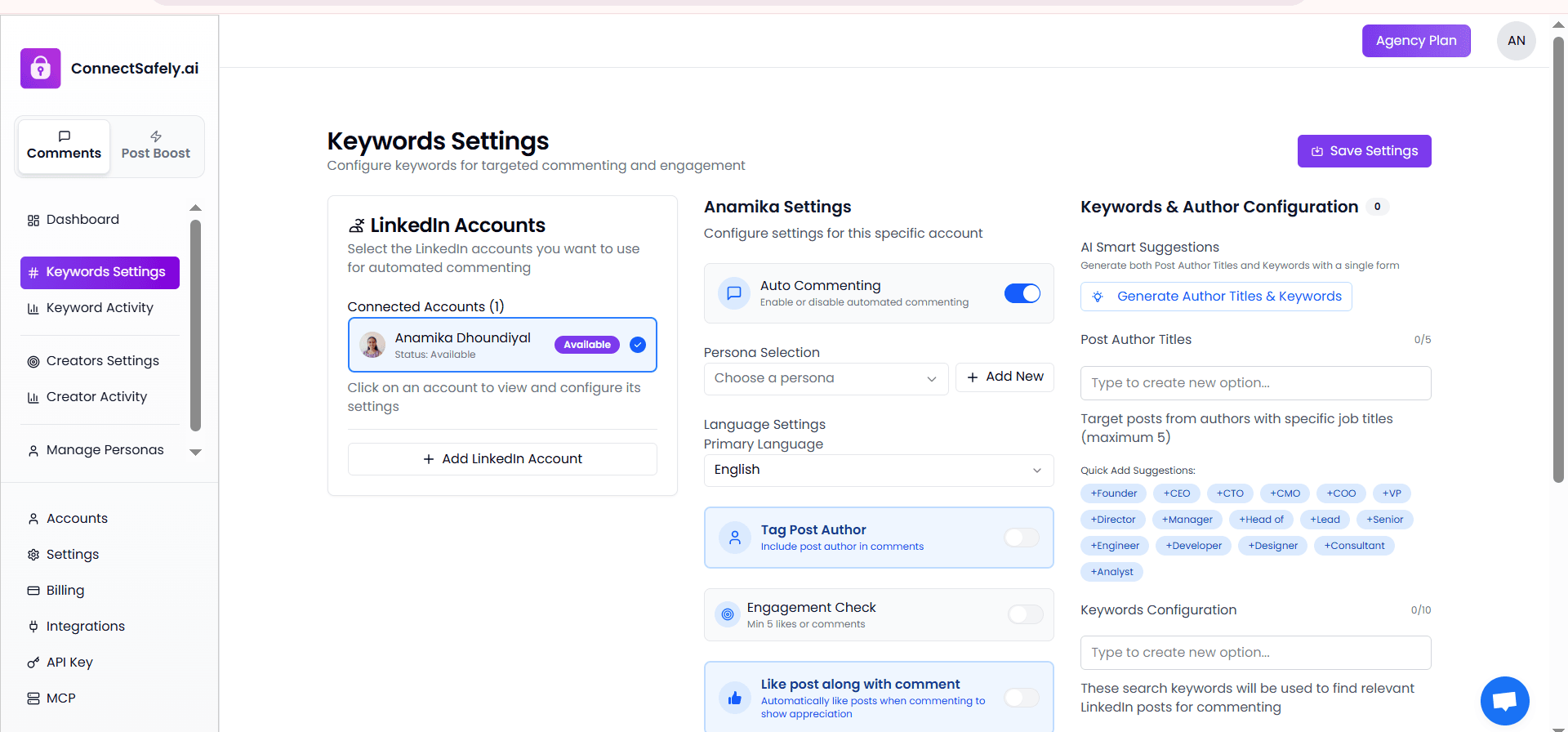Screen dimensions: 1568x732
Task: Turn on the Engagement Check toggle
Action: (x=1026, y=614)
